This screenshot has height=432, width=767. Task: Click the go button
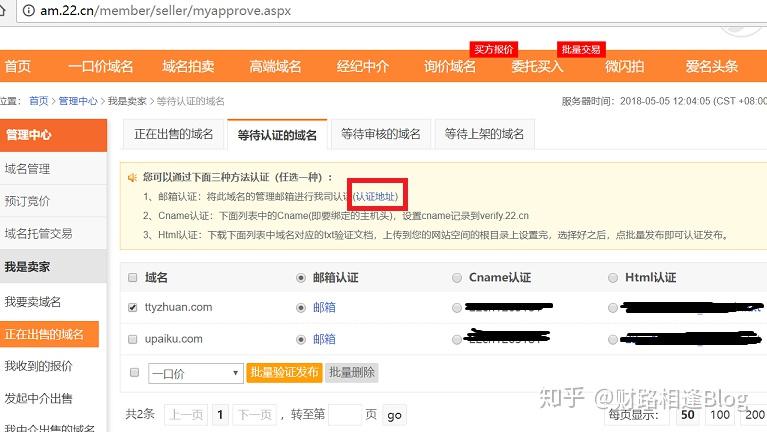coord(394,415)
